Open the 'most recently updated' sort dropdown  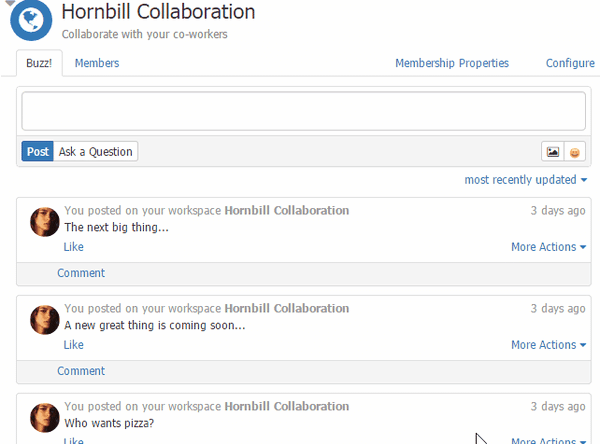point(525,180)
